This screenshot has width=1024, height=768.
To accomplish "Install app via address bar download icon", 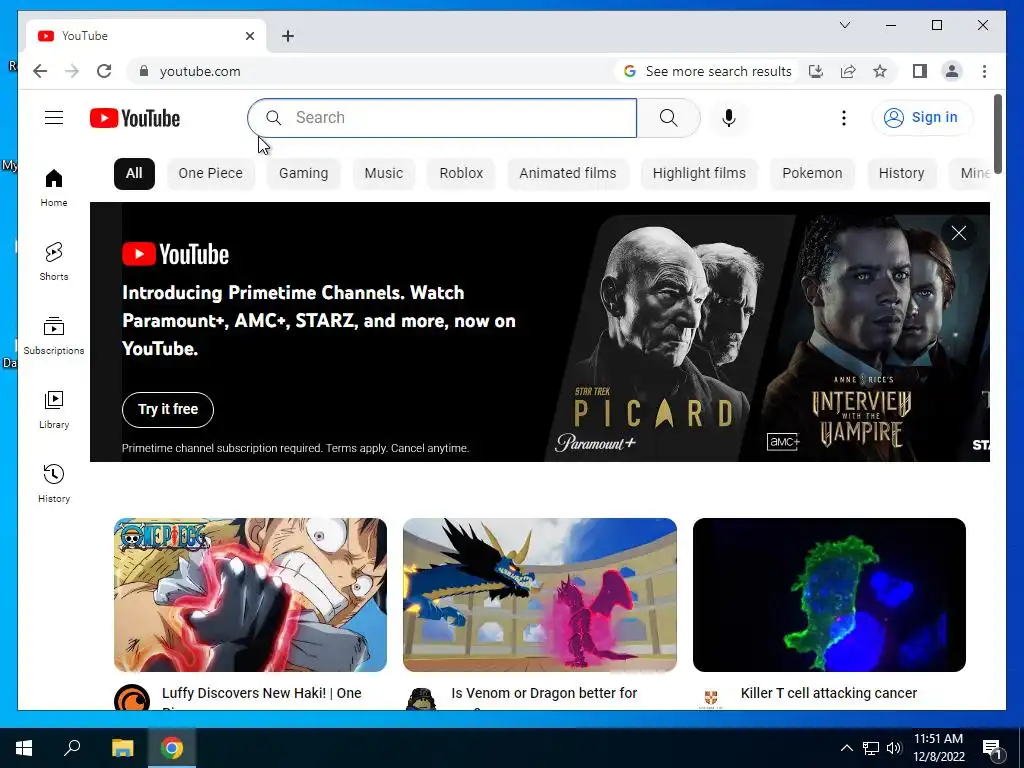I will (816, 71).
